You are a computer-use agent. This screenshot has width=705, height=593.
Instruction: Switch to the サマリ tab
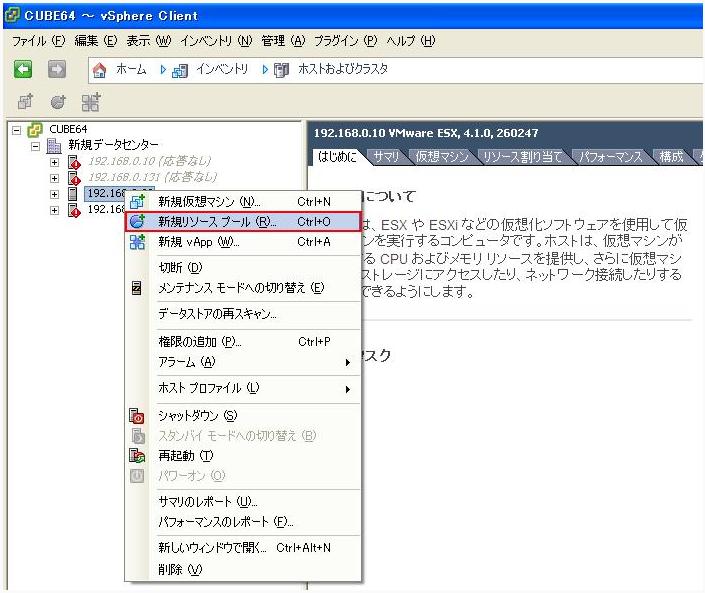(x=386, y=156)
